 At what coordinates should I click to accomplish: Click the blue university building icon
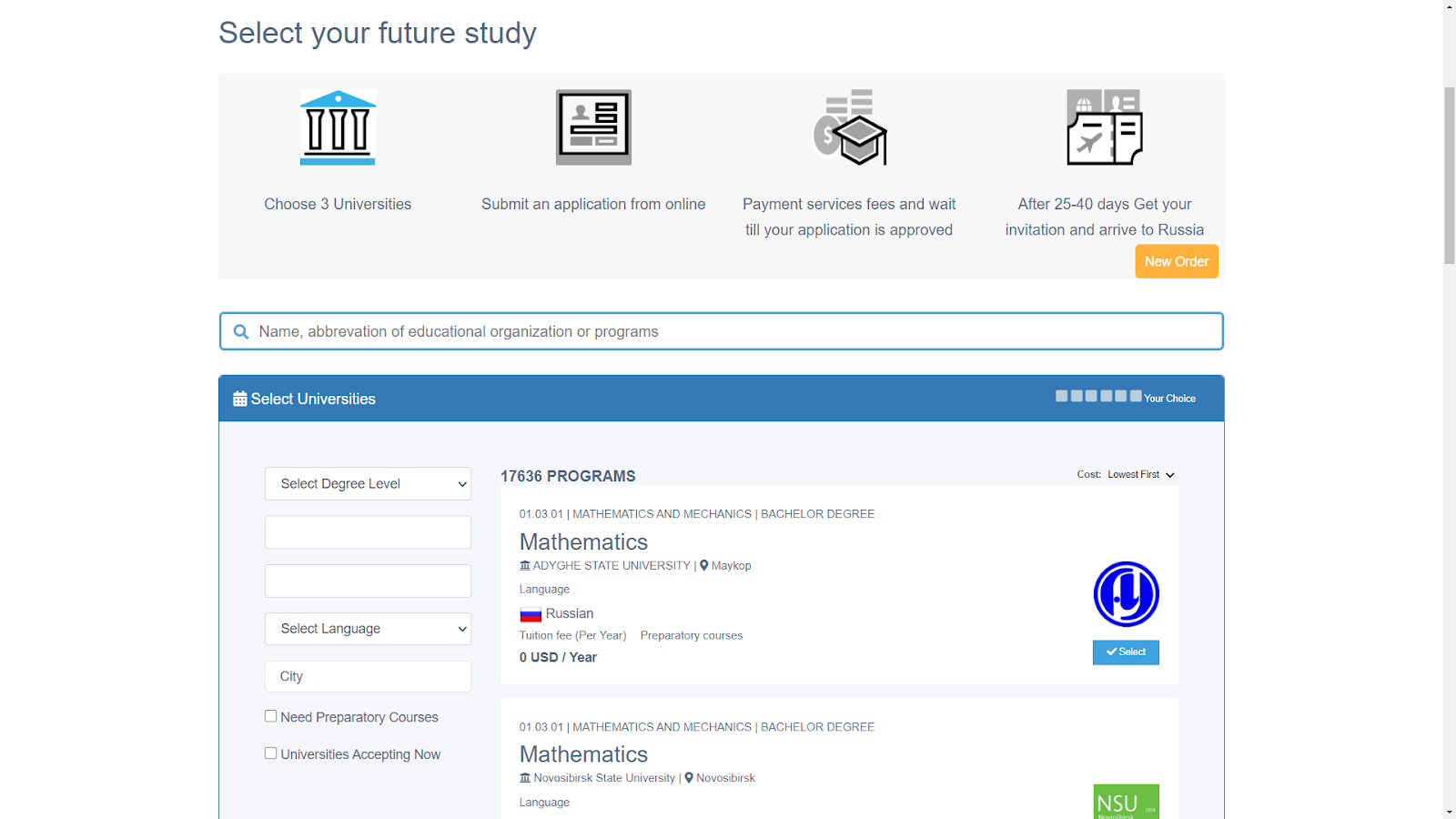pos(338,127)
